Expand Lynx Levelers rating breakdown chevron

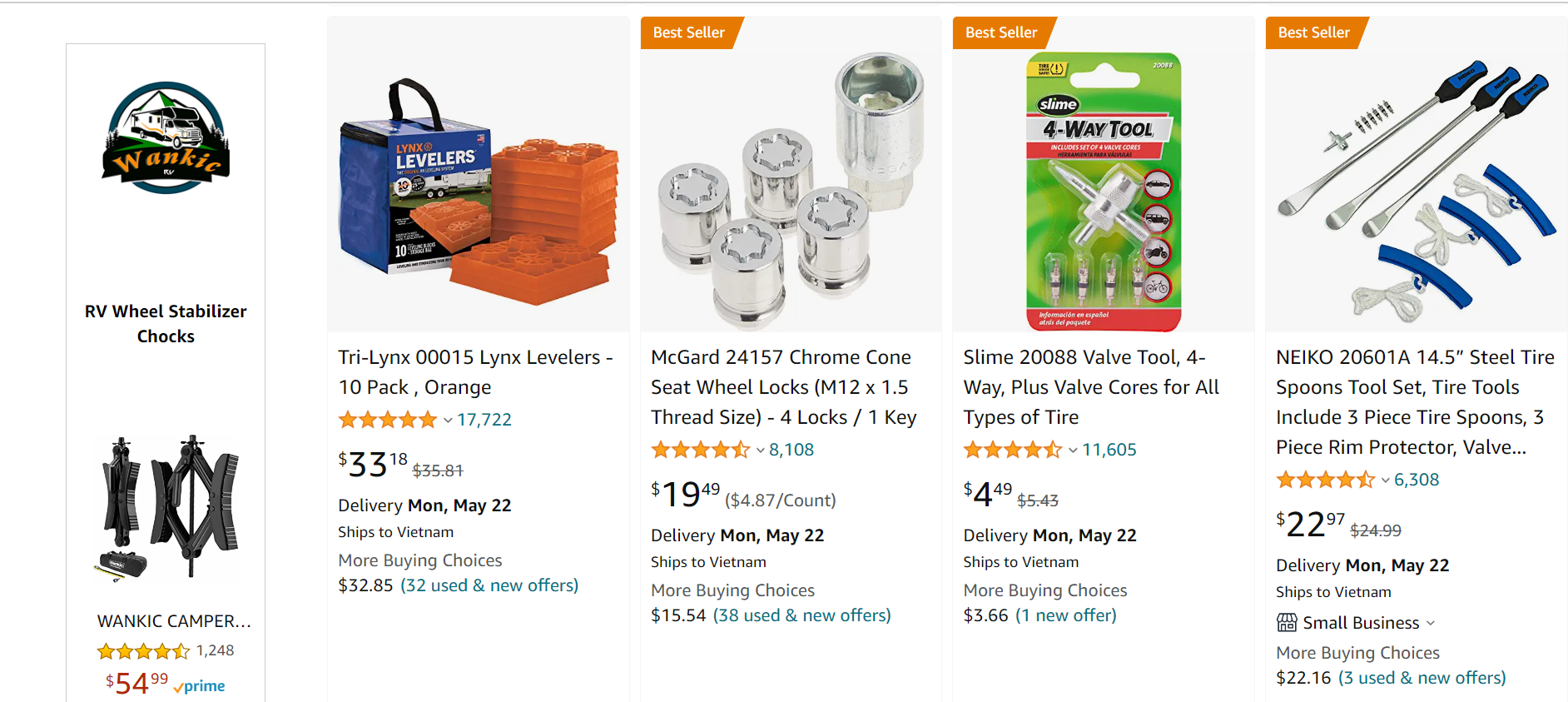(448, 421)
